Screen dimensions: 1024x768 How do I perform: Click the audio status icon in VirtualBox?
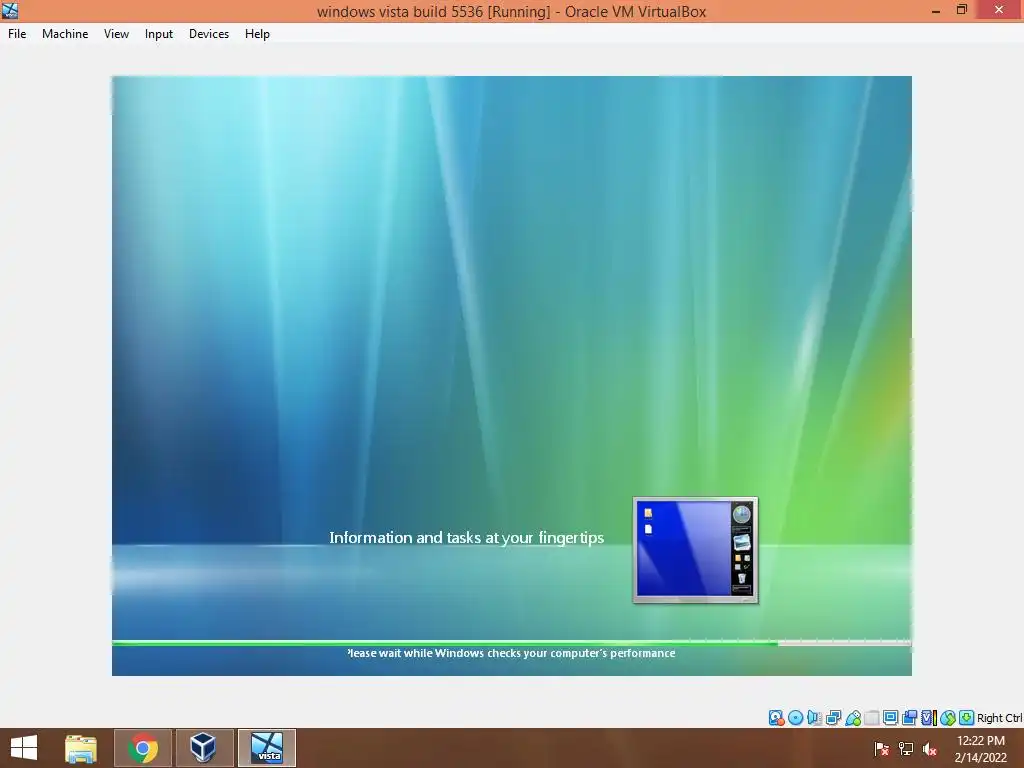pyautogui.click(x=814, y=718)
